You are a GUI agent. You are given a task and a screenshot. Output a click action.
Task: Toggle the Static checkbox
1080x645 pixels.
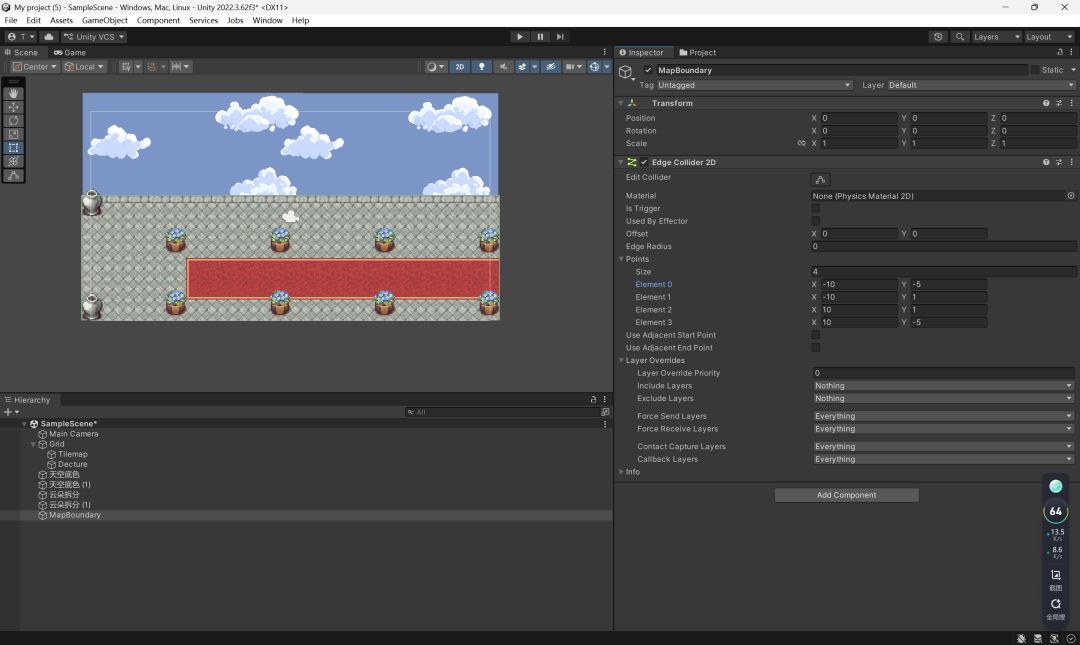[x=1035, y=70]
